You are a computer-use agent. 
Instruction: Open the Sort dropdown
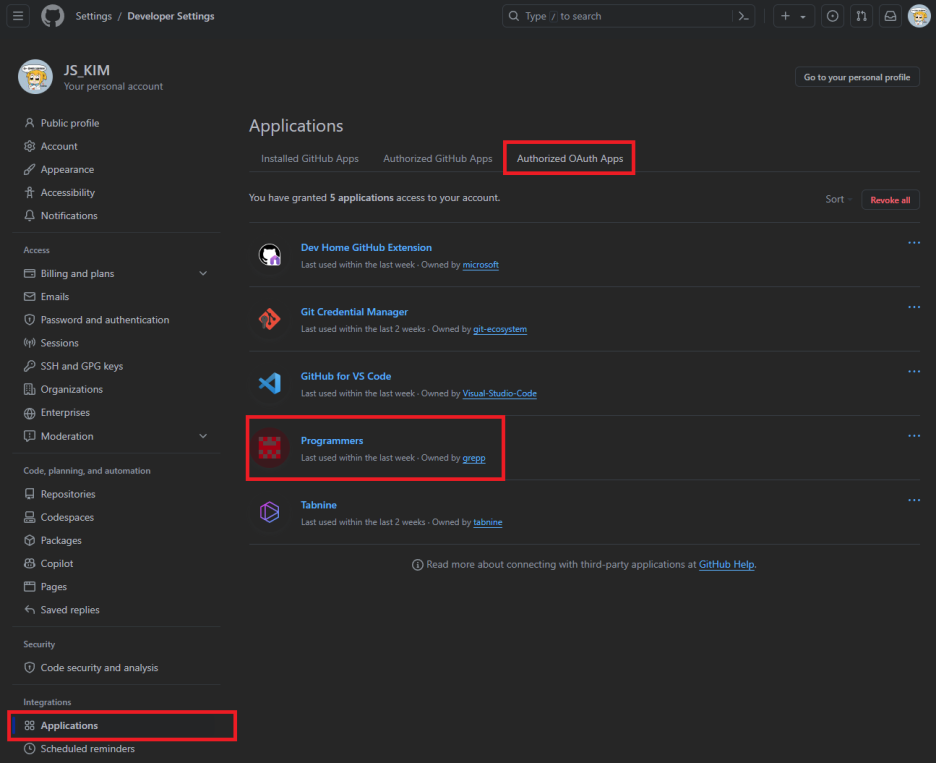(x=838, y=199)
